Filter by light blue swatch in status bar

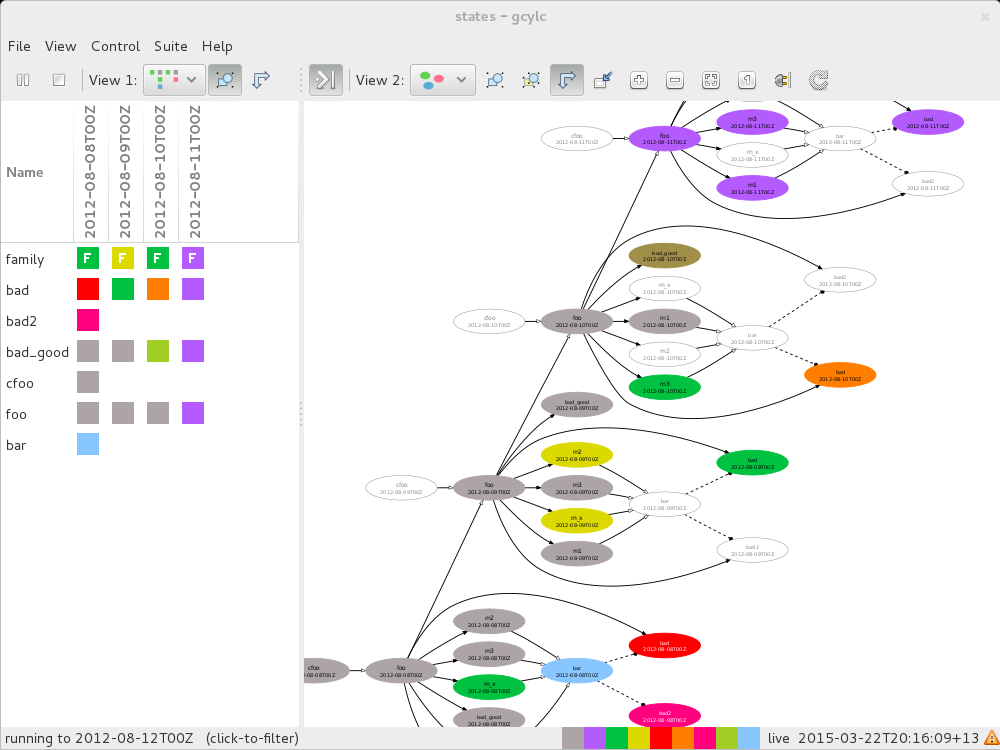point(749,739)
